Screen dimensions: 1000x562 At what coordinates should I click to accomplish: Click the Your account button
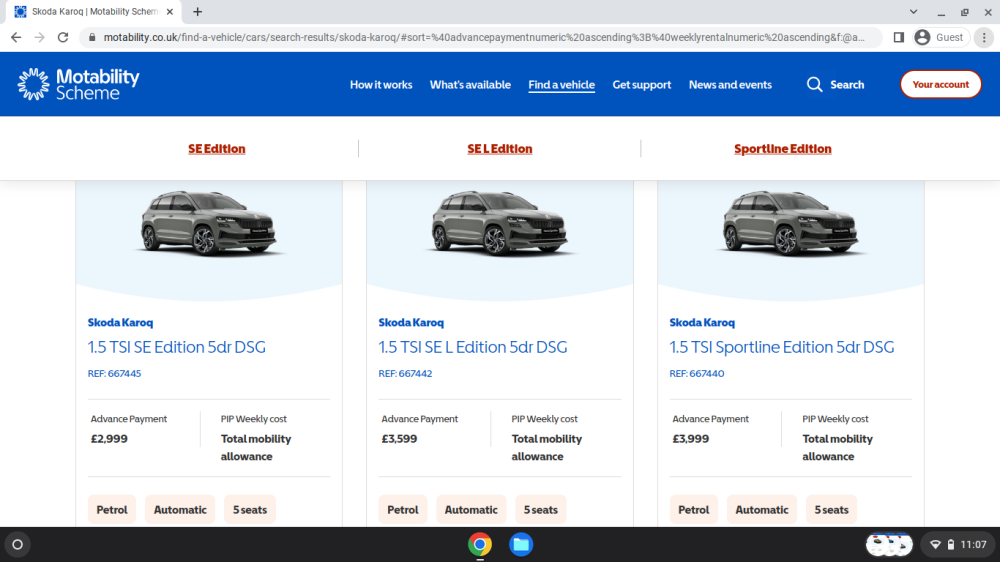point(941,84)
